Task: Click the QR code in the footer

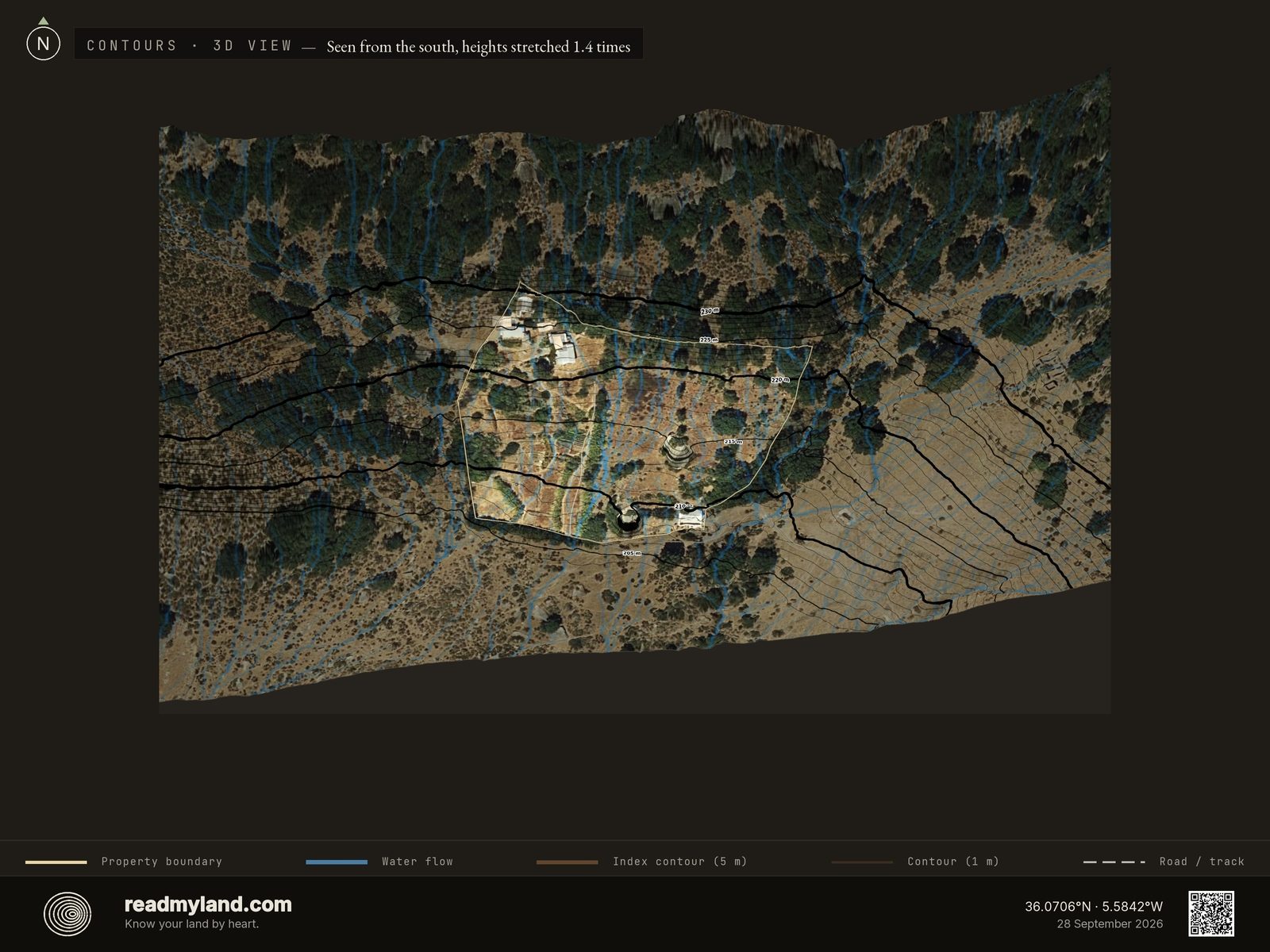Action: pyautogui.click(x=1211, y=914)
